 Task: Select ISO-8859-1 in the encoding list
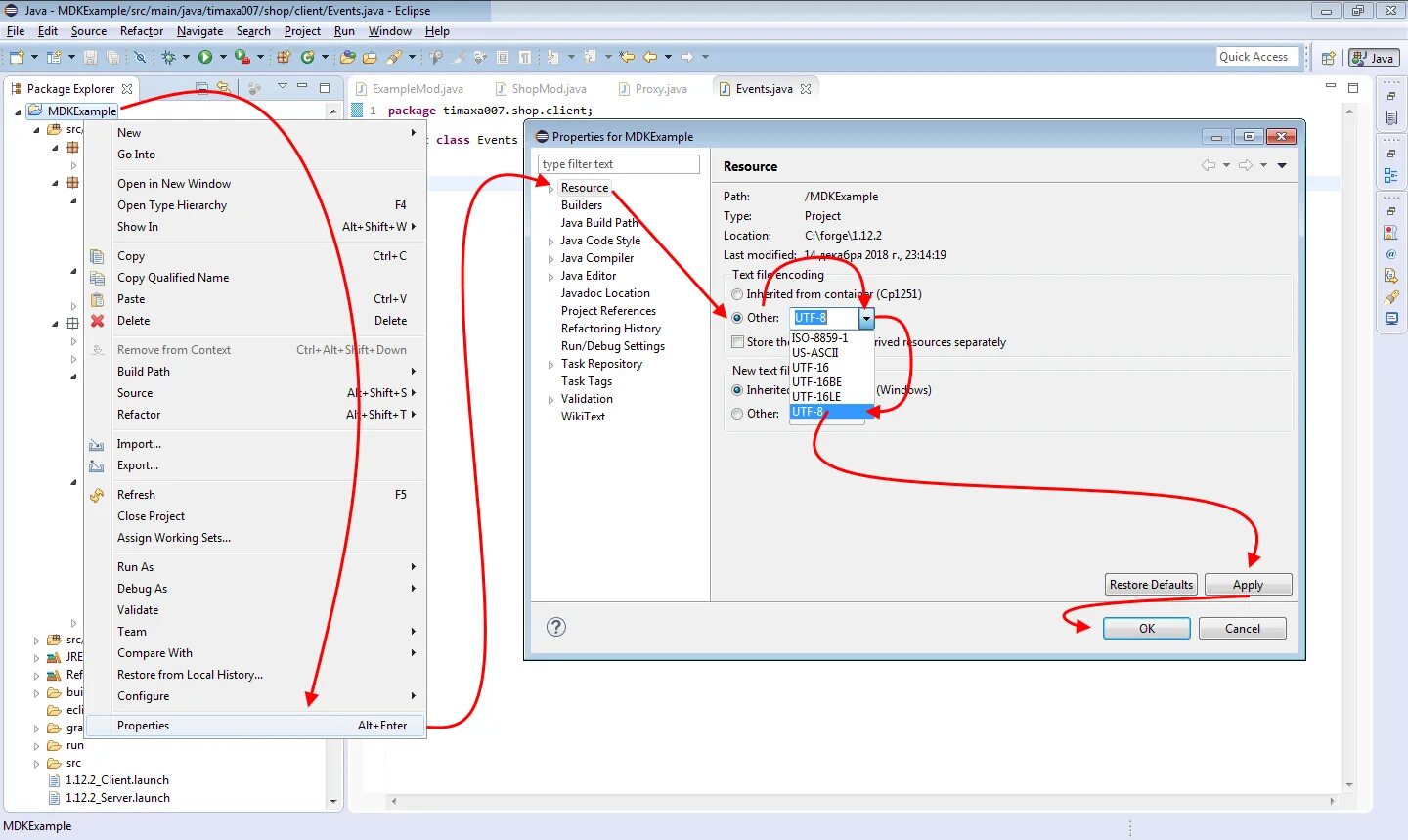831,338
